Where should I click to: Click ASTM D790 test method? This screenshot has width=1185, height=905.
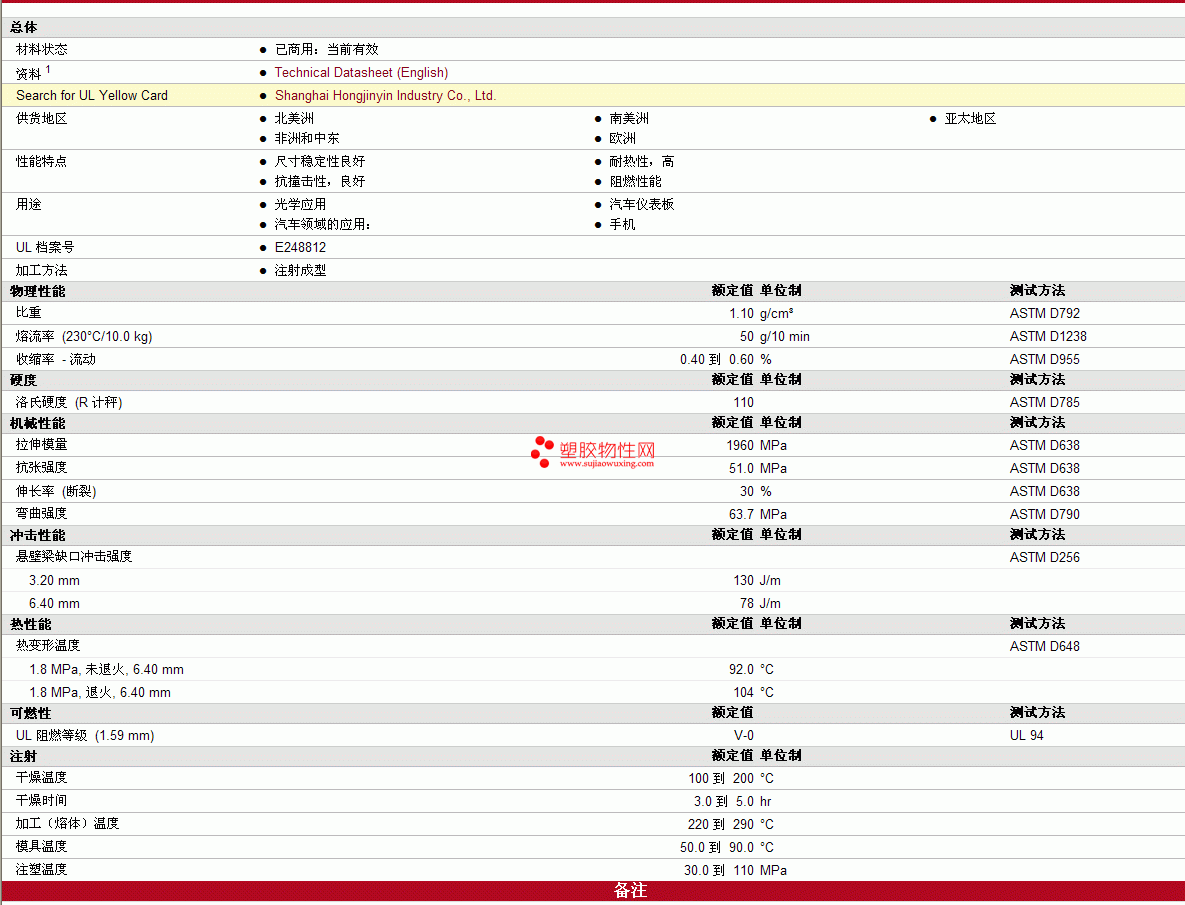click(1044, 514)
